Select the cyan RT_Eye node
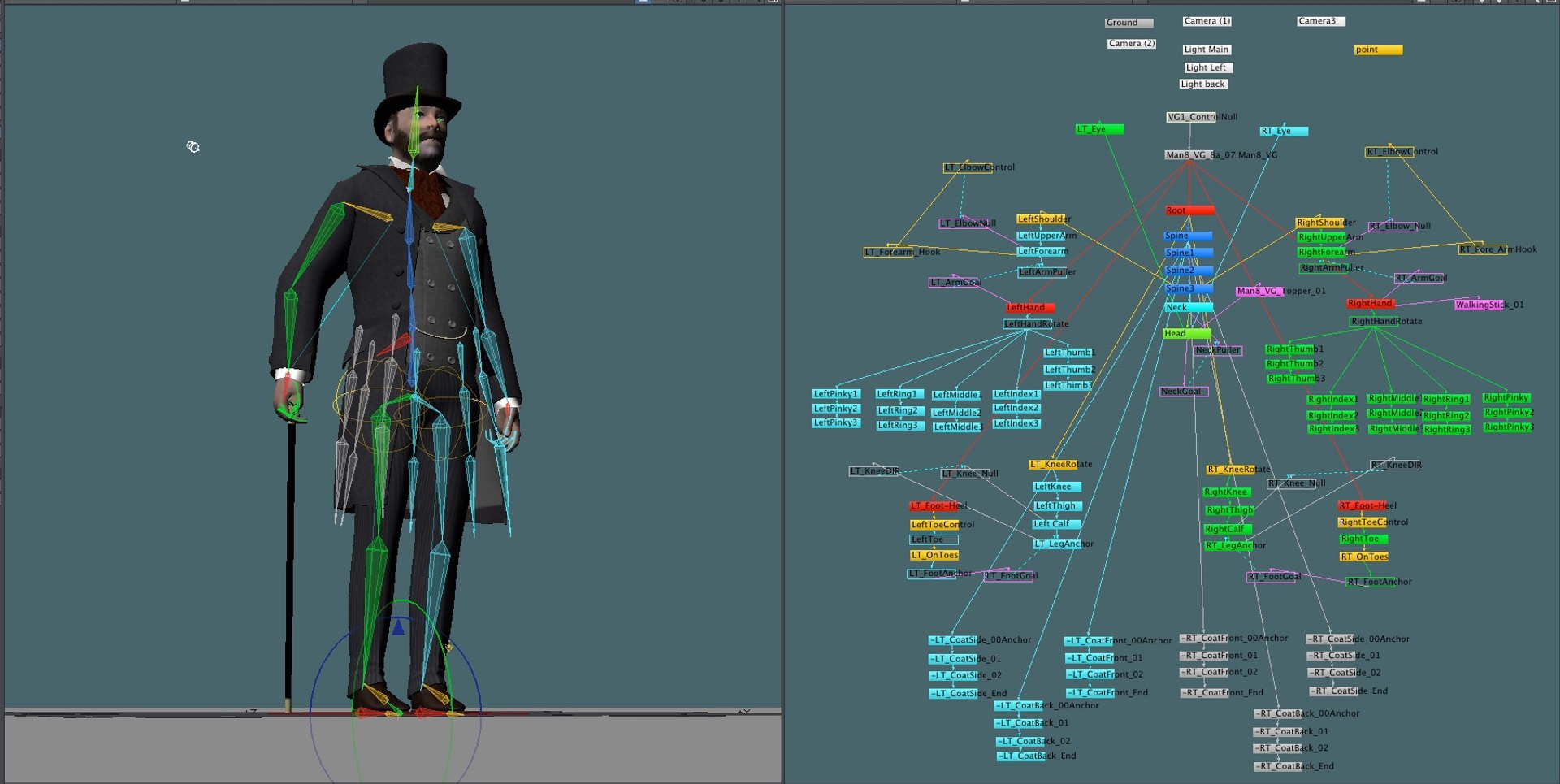 [1284, 131]
